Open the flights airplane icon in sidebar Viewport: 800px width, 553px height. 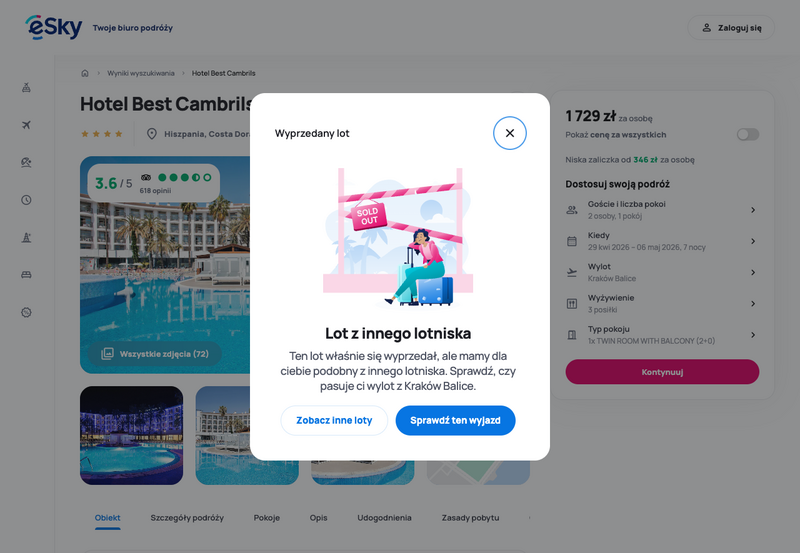27,125
